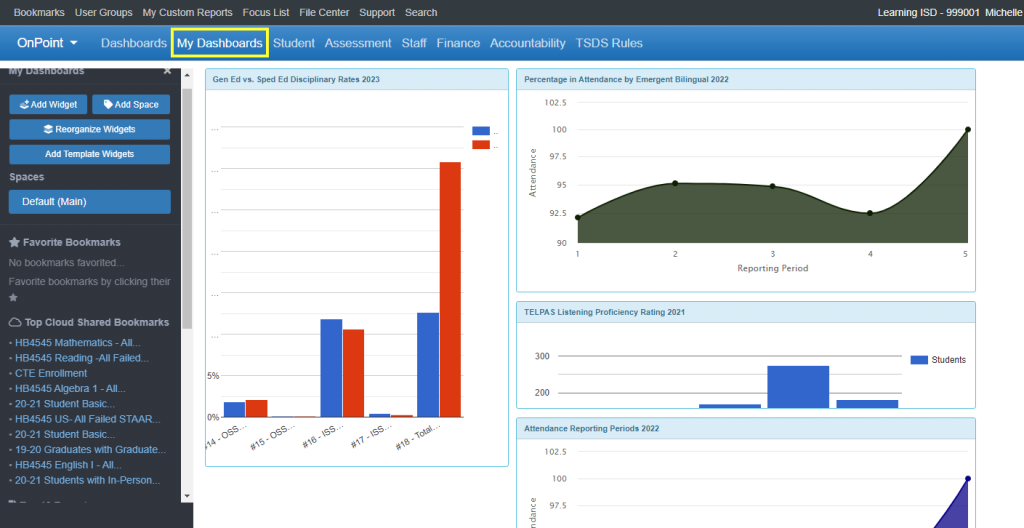This screenshot has width=1024, height=528.
Task: Open HB4545 Algebra 1 - All... bookmark
Action: click(x=70, y=388)
